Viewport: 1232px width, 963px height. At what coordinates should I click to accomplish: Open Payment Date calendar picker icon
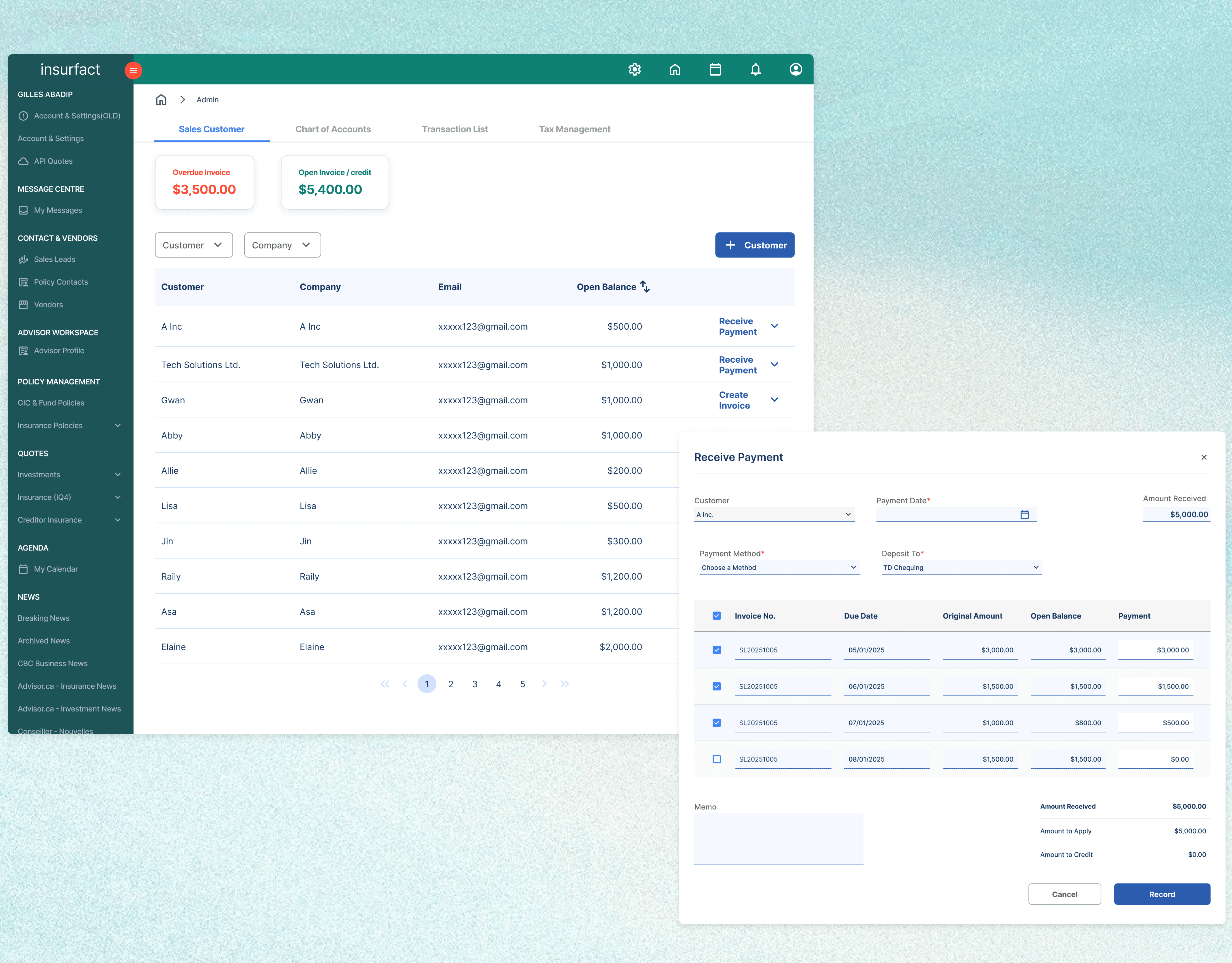[x=1024, y=514]
